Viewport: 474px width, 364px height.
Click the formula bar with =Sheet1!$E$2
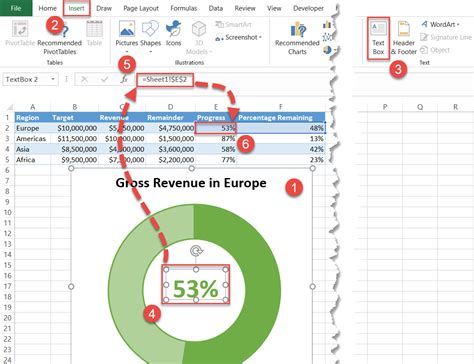pos(165,80)
